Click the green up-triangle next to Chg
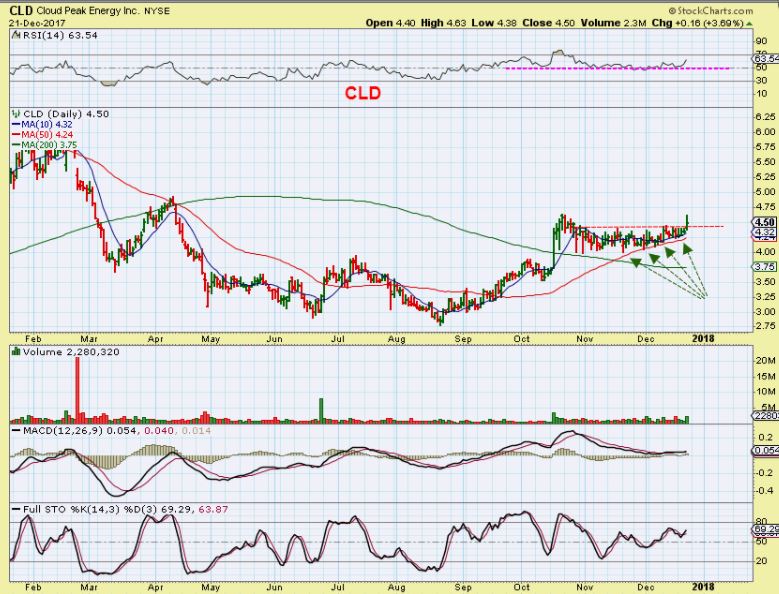779x594 pixels. [x=749, y=23]
